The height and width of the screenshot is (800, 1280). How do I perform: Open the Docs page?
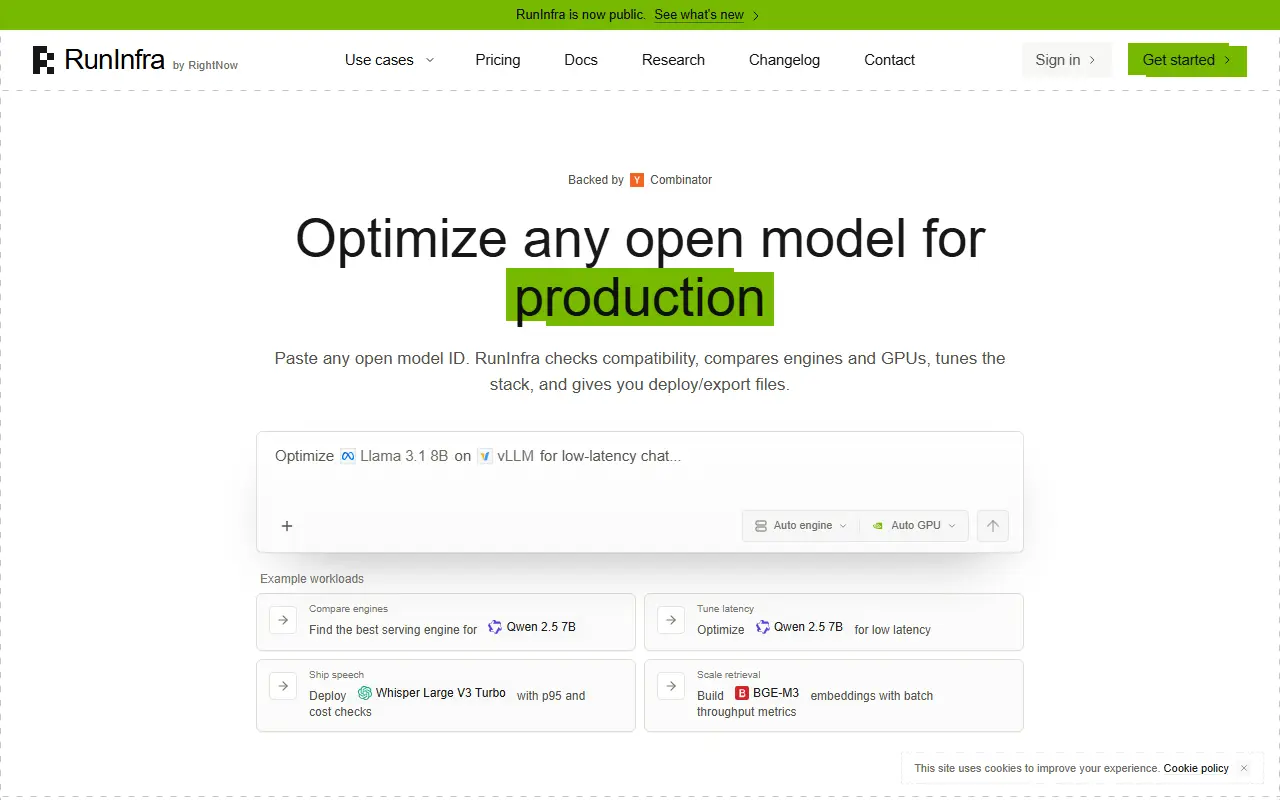click(x=581, y=60)
